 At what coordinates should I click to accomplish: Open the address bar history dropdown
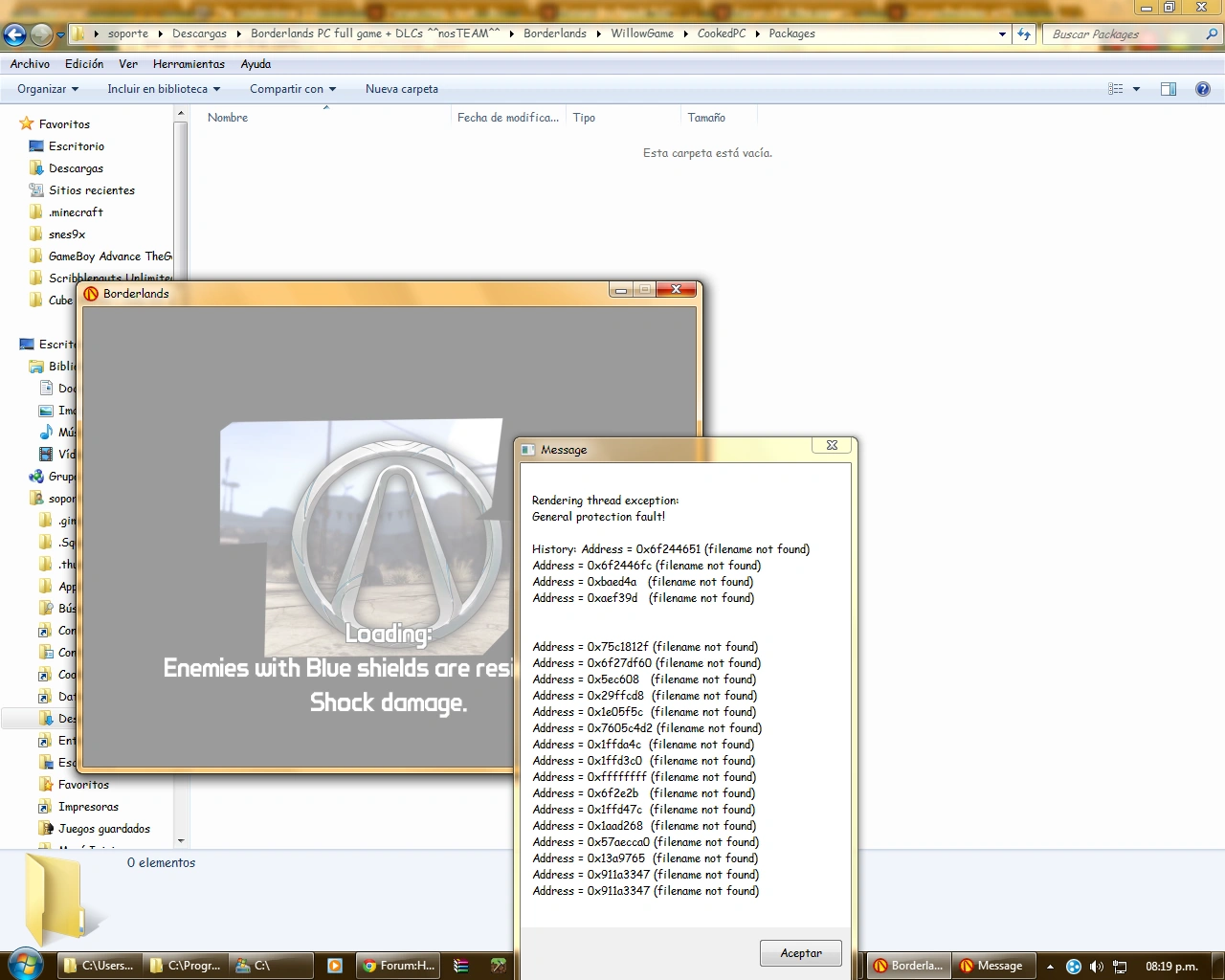point(1002,33)
